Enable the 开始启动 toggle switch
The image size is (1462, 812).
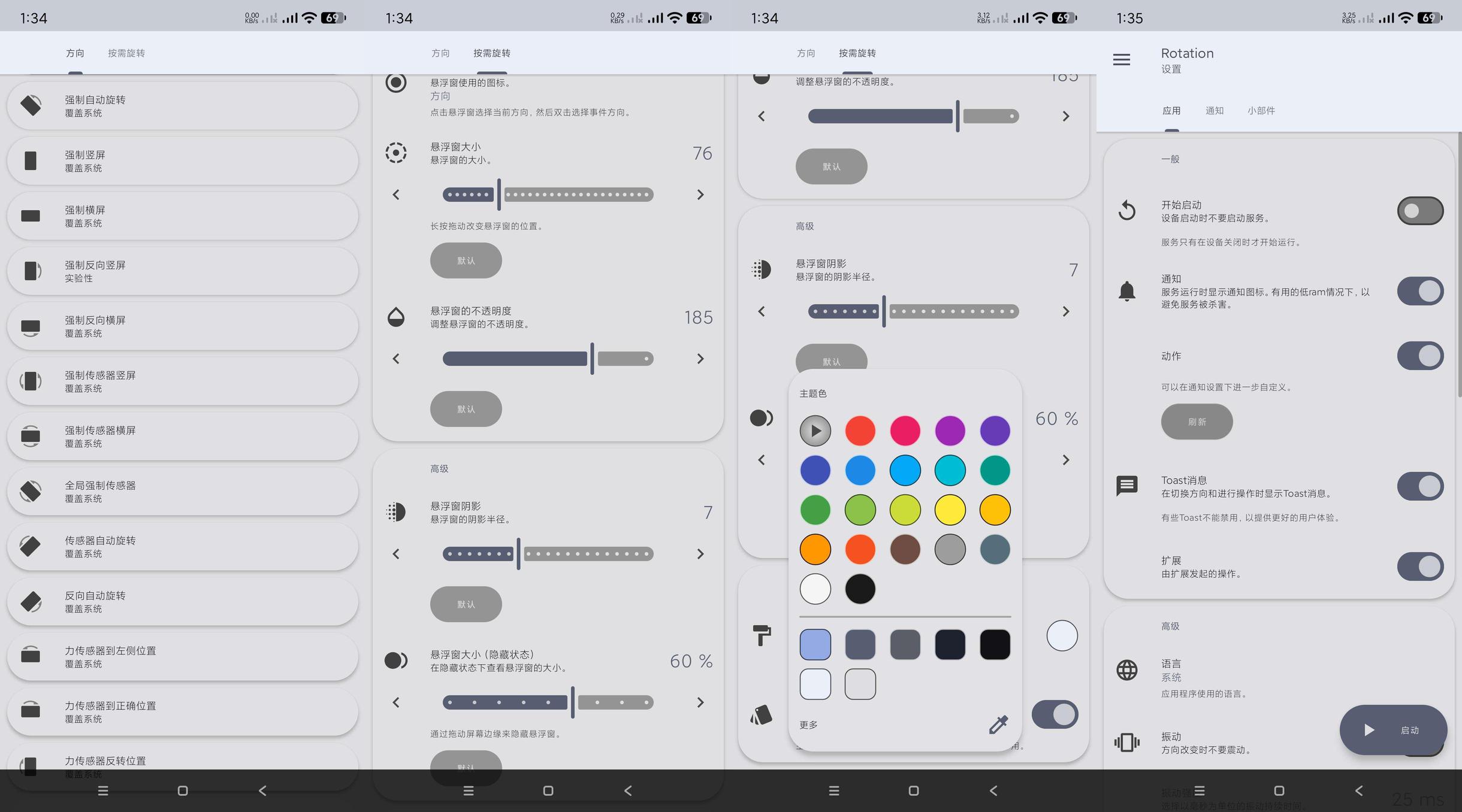click(x=1419, y=211)
